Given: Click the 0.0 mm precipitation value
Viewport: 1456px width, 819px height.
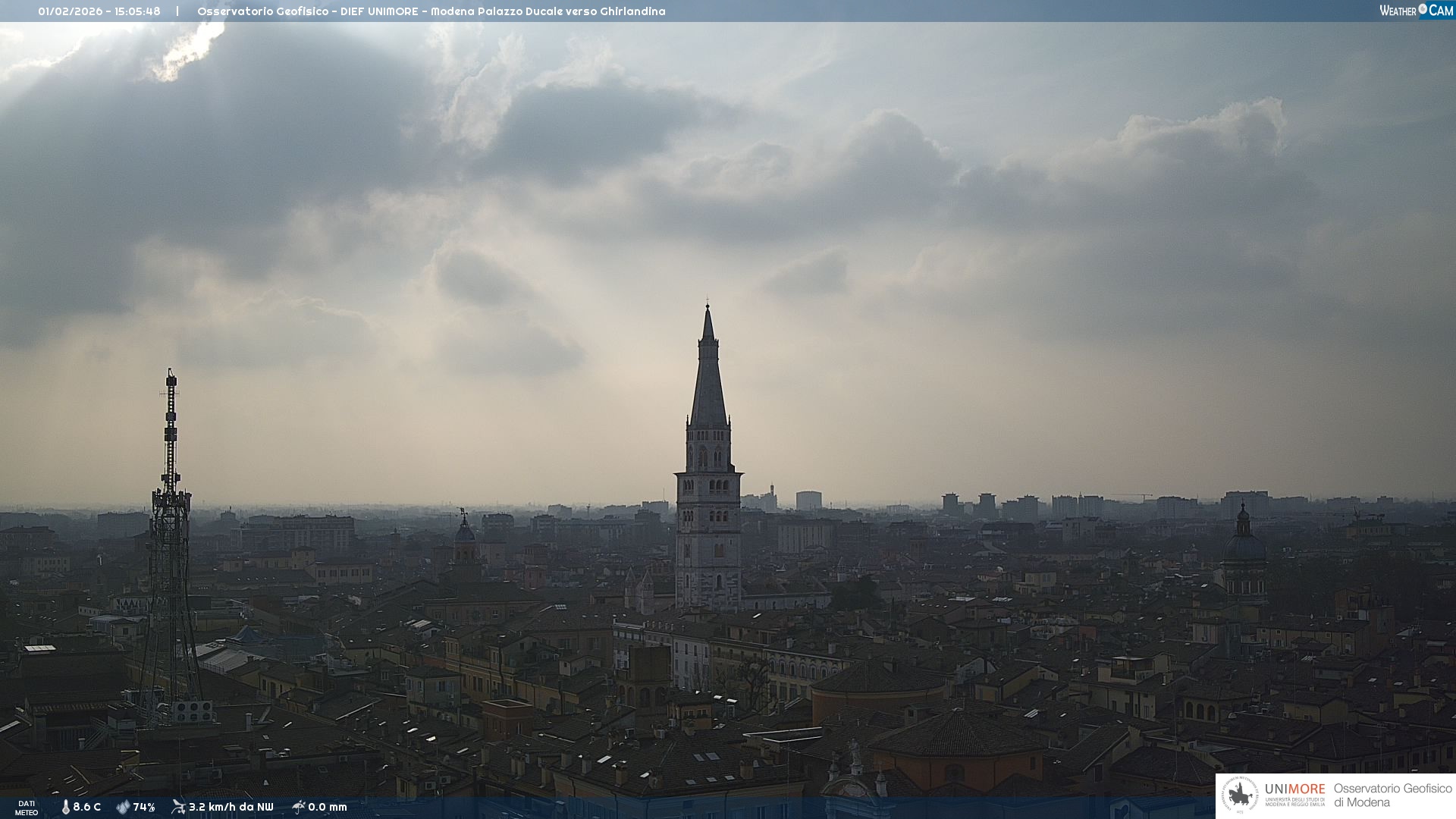Looking at the screenshot, I should tap(328, 807).
